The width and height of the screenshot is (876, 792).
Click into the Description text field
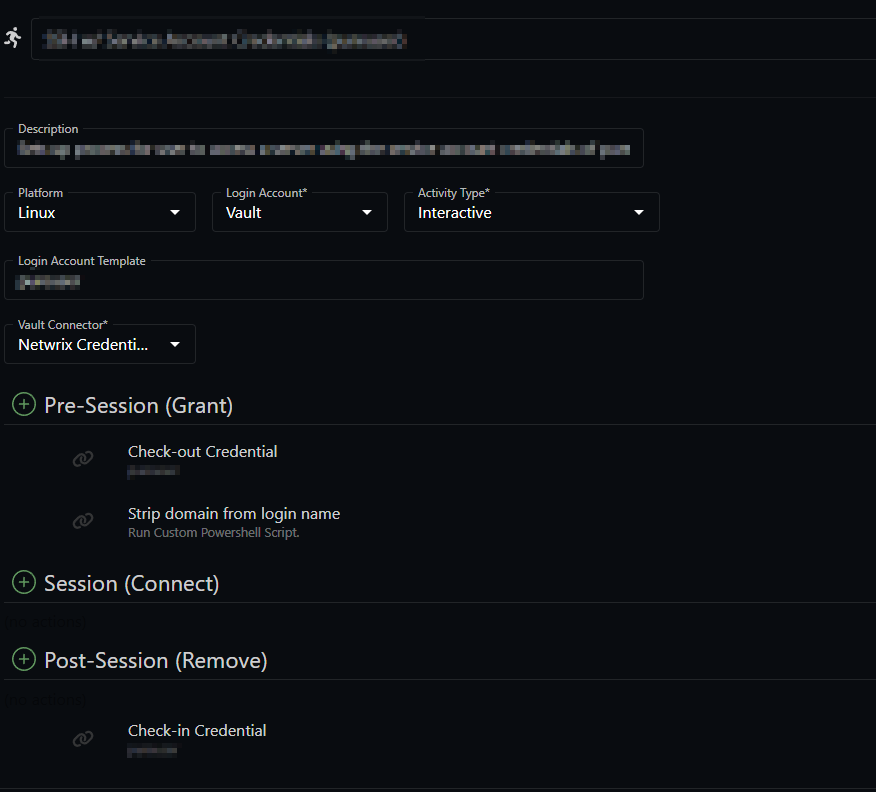(x=324, y=150)
